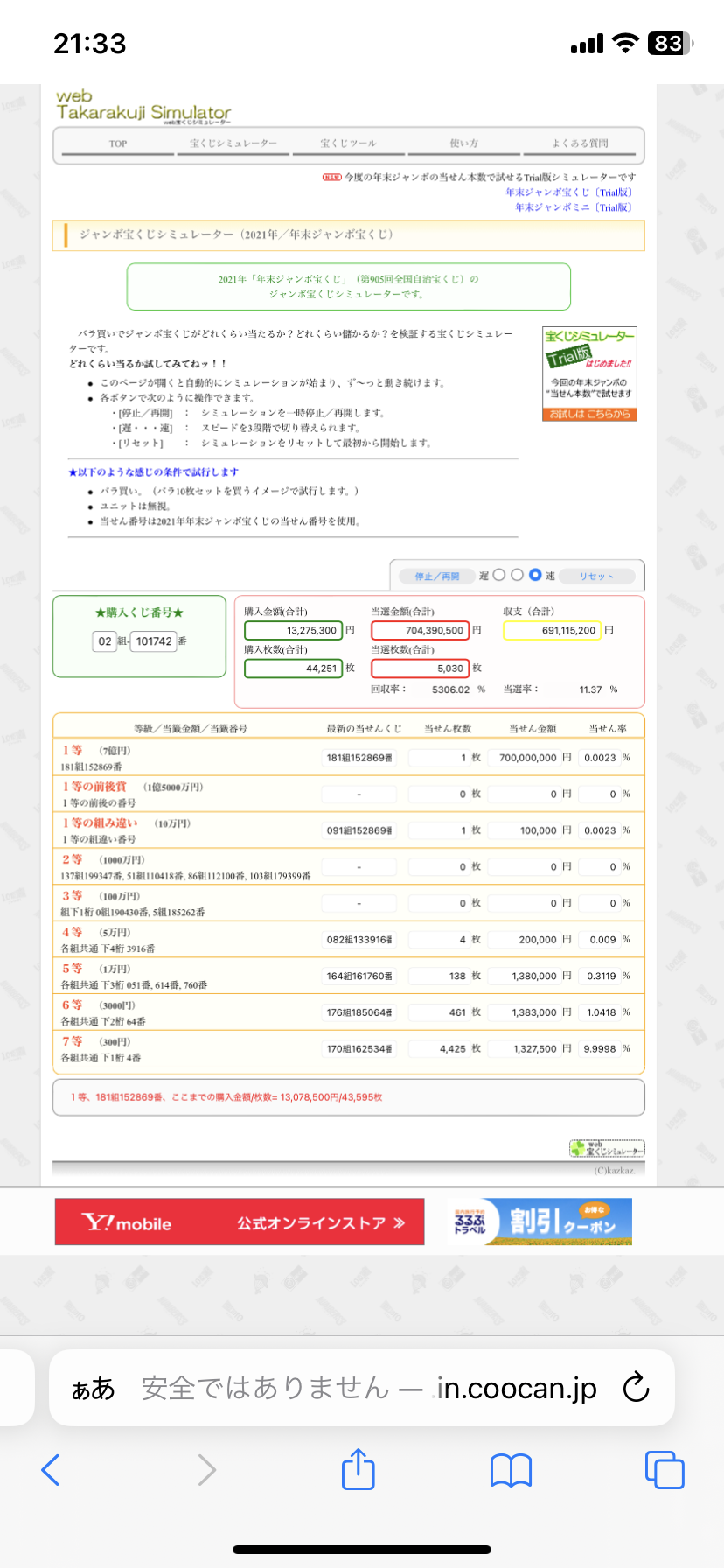This screenshot has width=724, height=1568.
Task: Click 5等 prize amount 1,380,000
Action: click(524, 976)
